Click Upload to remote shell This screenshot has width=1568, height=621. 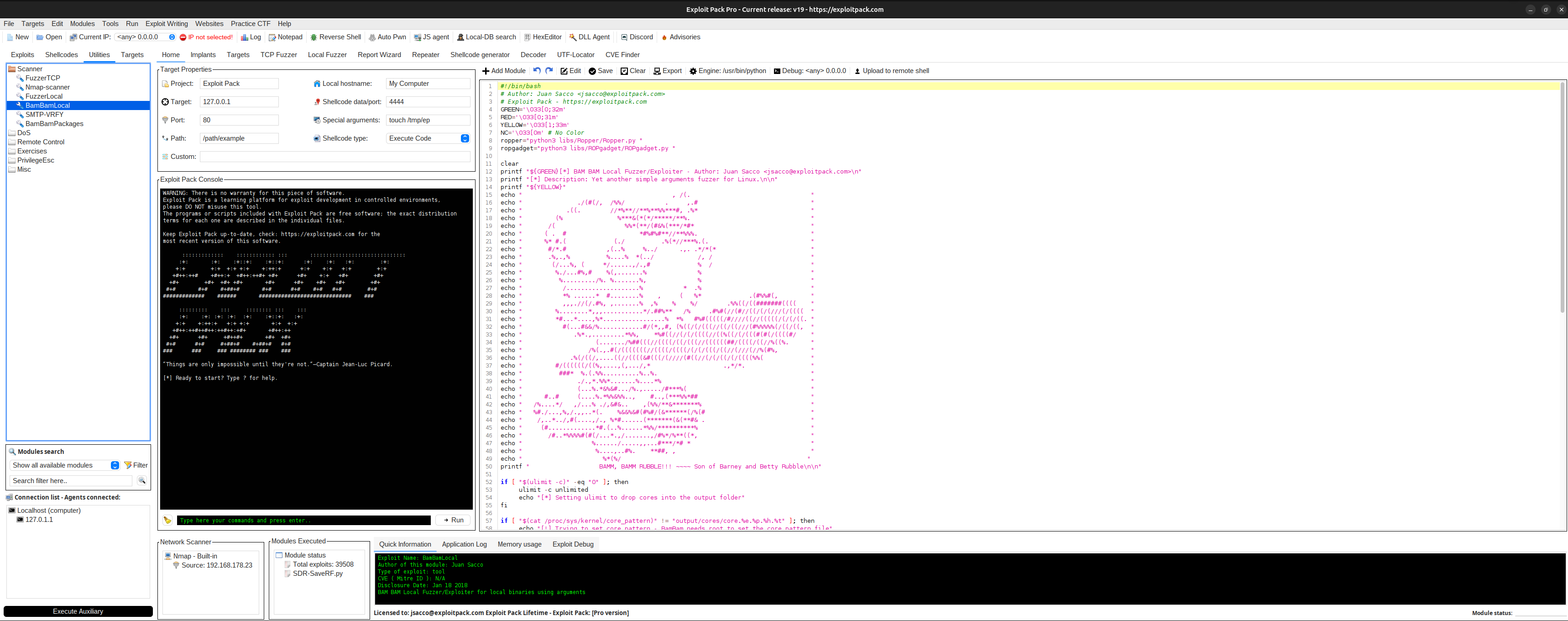point(892,71)
